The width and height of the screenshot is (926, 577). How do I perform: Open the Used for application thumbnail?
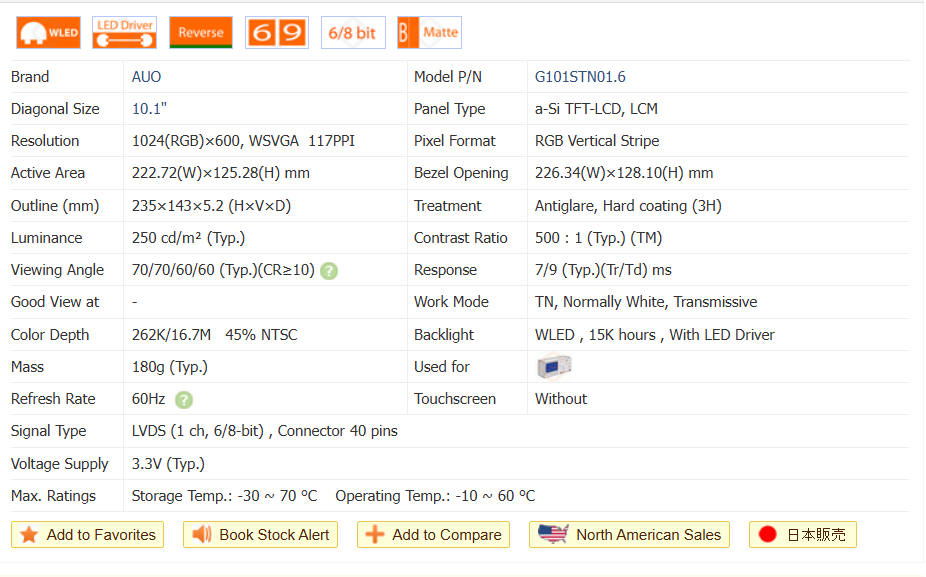(x=553, y=367)
